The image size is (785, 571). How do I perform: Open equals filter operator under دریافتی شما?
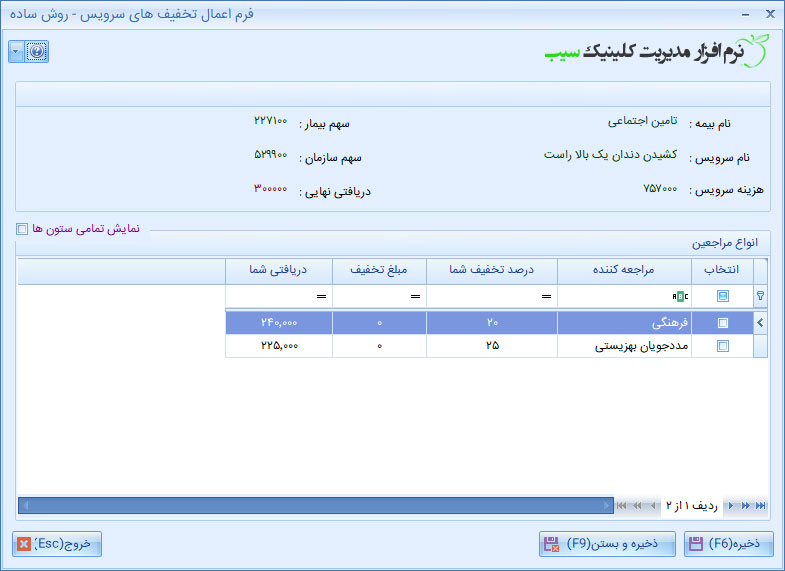click(321, 297)
